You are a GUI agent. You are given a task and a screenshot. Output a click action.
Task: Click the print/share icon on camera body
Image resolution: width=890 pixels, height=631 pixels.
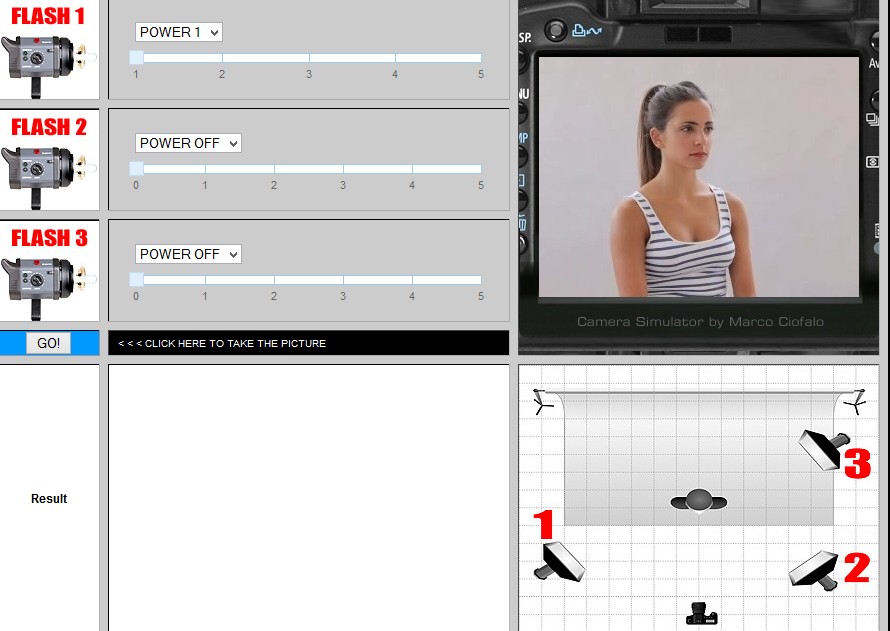586,31
